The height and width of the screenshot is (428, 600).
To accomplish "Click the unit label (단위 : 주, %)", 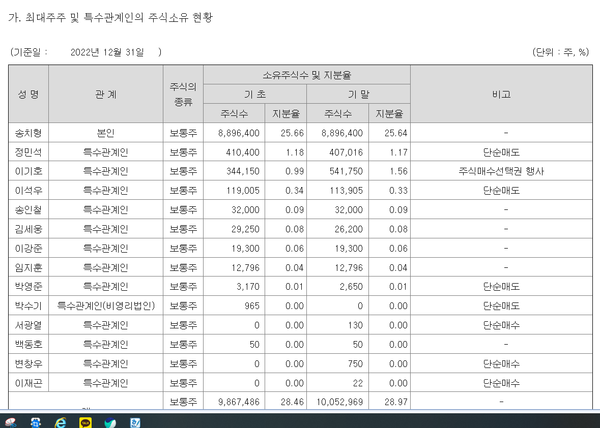I will coord(561,52).
